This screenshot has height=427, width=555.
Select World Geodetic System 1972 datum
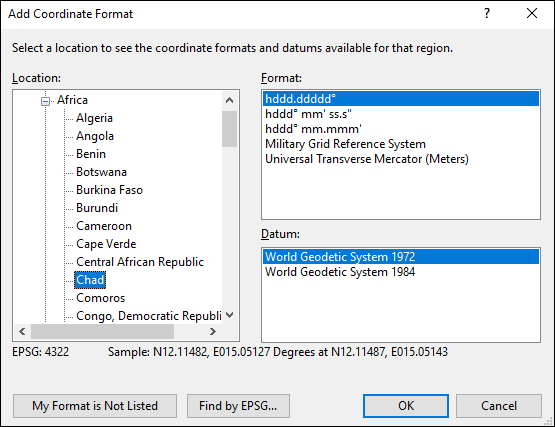click(401, 257)
